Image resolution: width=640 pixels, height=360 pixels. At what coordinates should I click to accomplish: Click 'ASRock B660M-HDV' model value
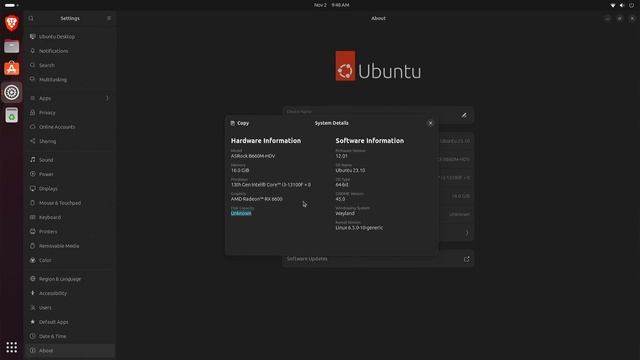pos(253,156)
